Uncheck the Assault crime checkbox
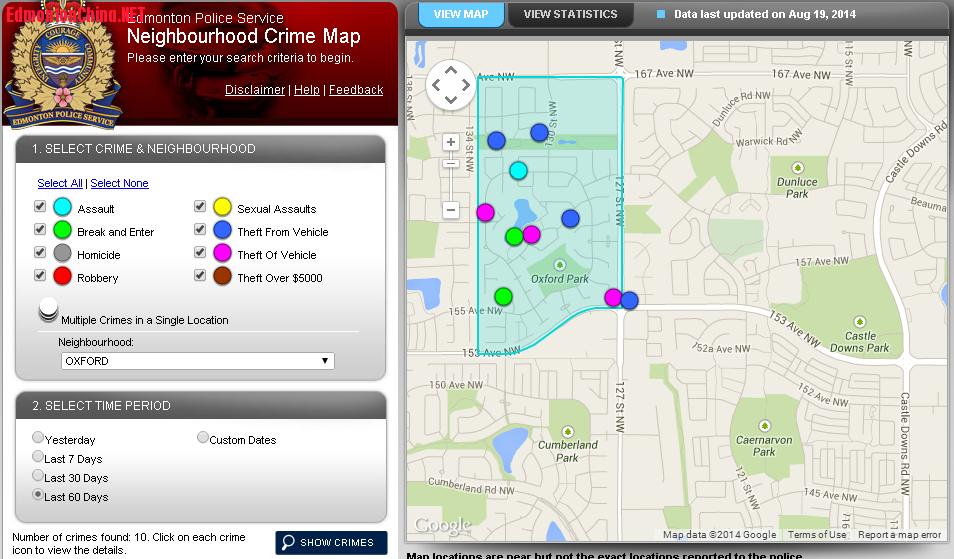 coord(40,206)
